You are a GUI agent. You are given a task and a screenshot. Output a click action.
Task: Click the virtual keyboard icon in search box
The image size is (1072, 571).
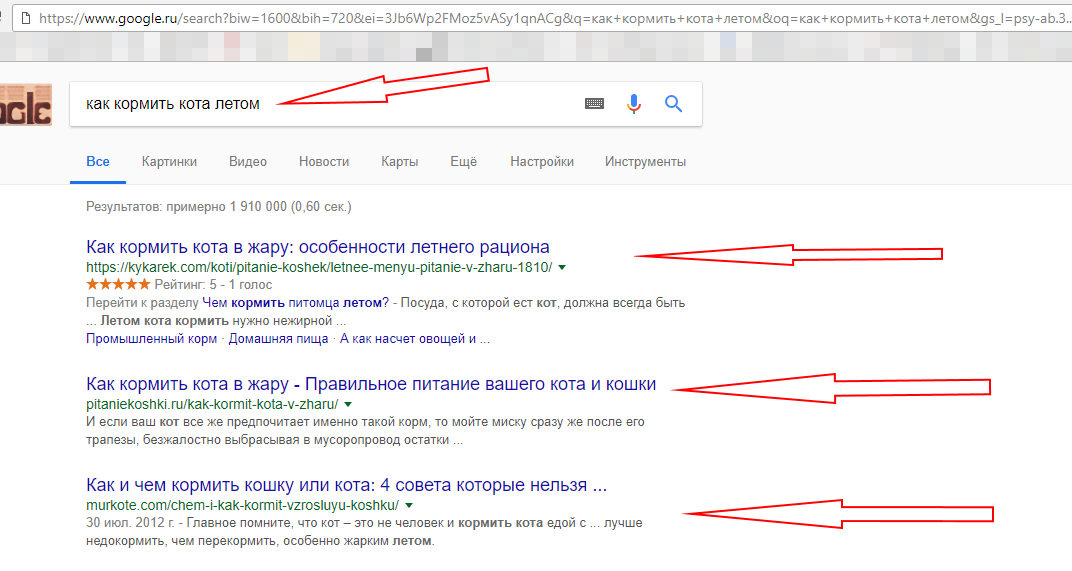[594, 104]
